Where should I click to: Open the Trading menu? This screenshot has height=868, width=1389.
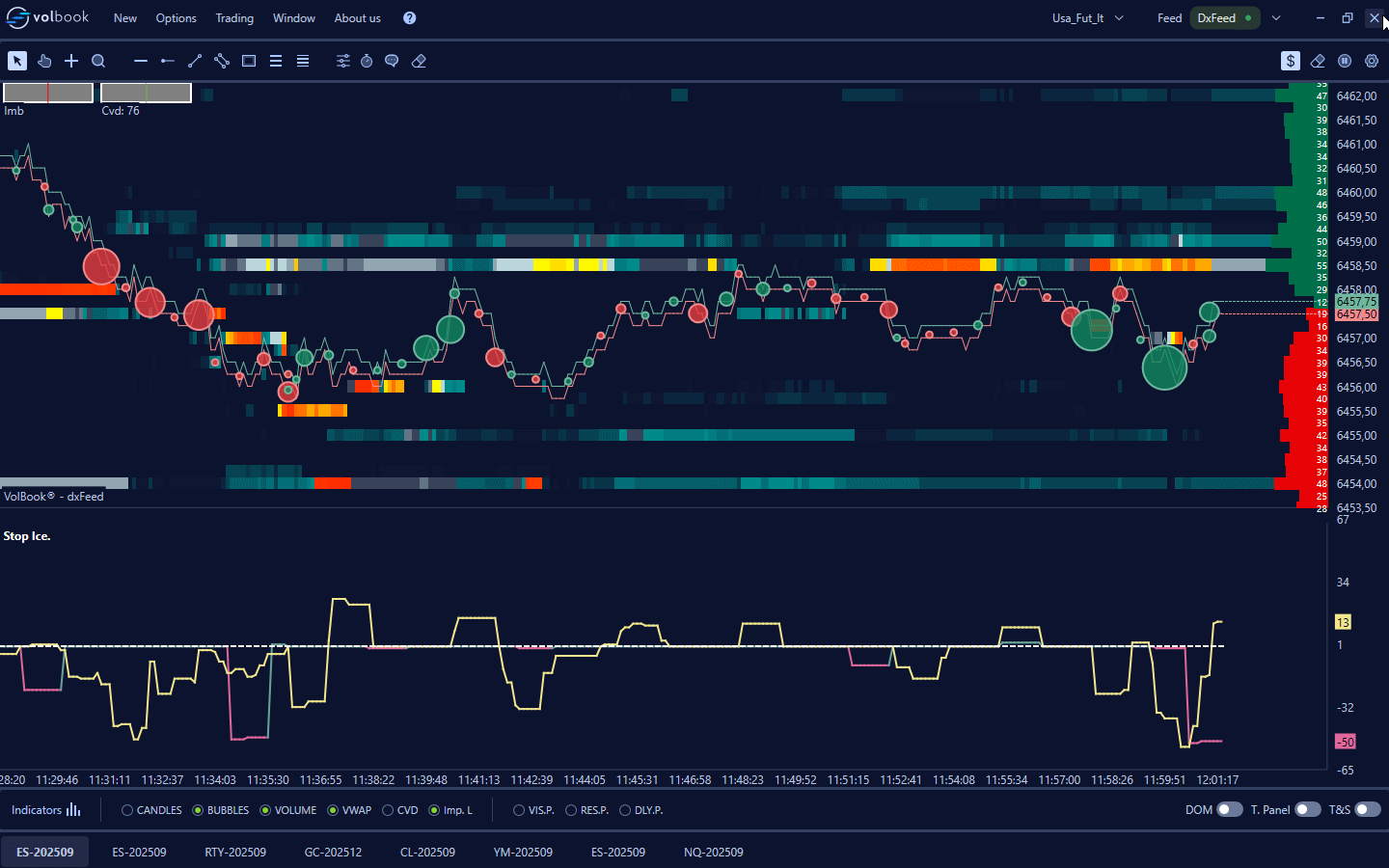pos(234,18)
